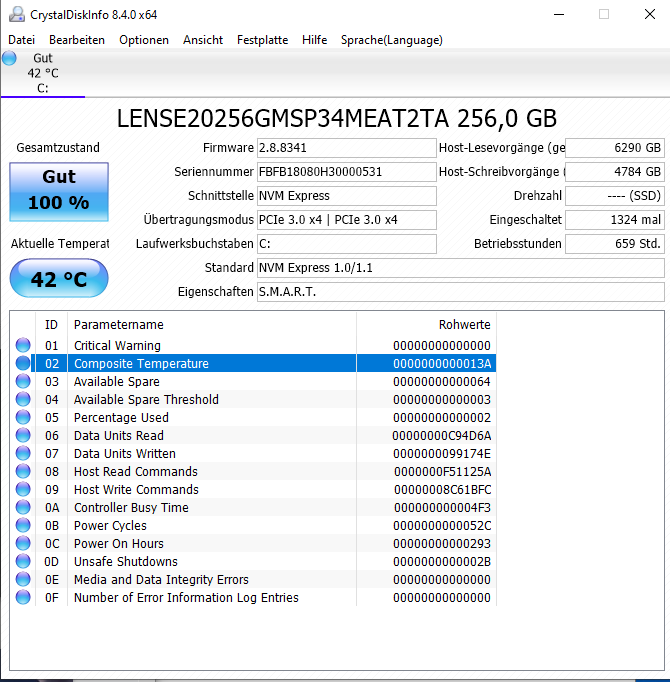Click the Eingeschaltet value 1324 mal
This screenshot has width=670, height=682.
tap(615, 220)
